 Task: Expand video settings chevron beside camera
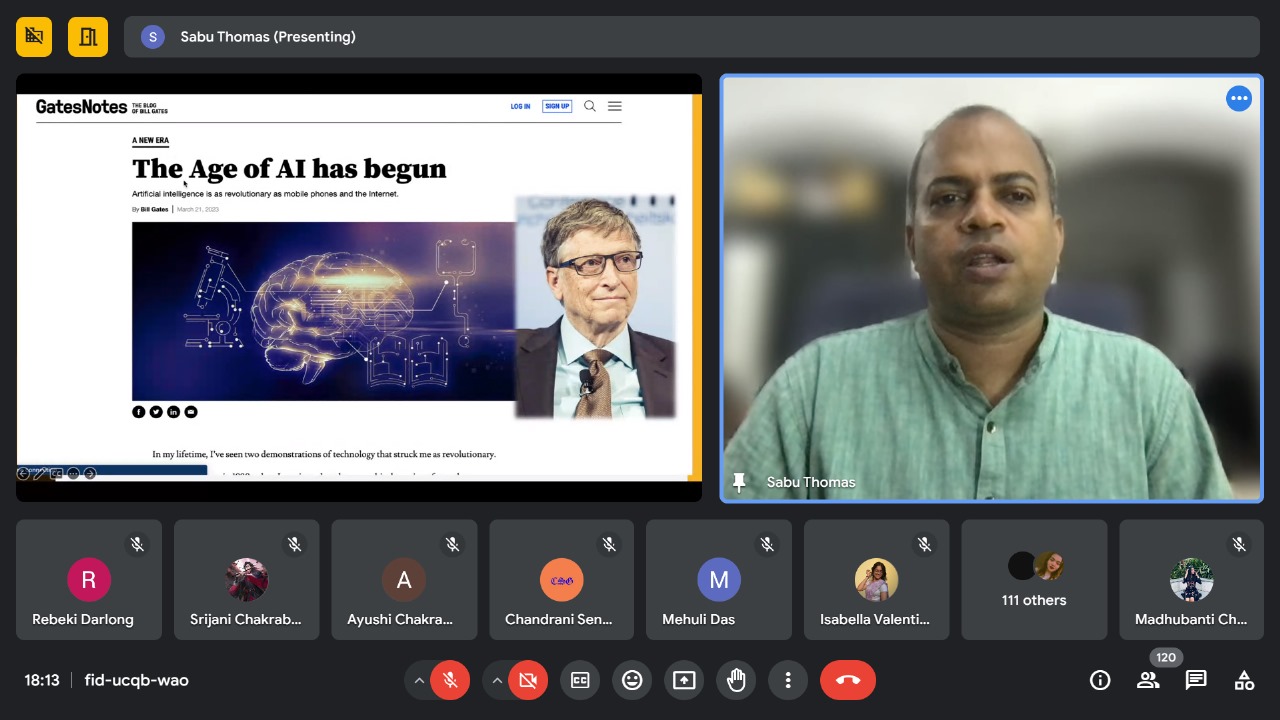point(497,680)
